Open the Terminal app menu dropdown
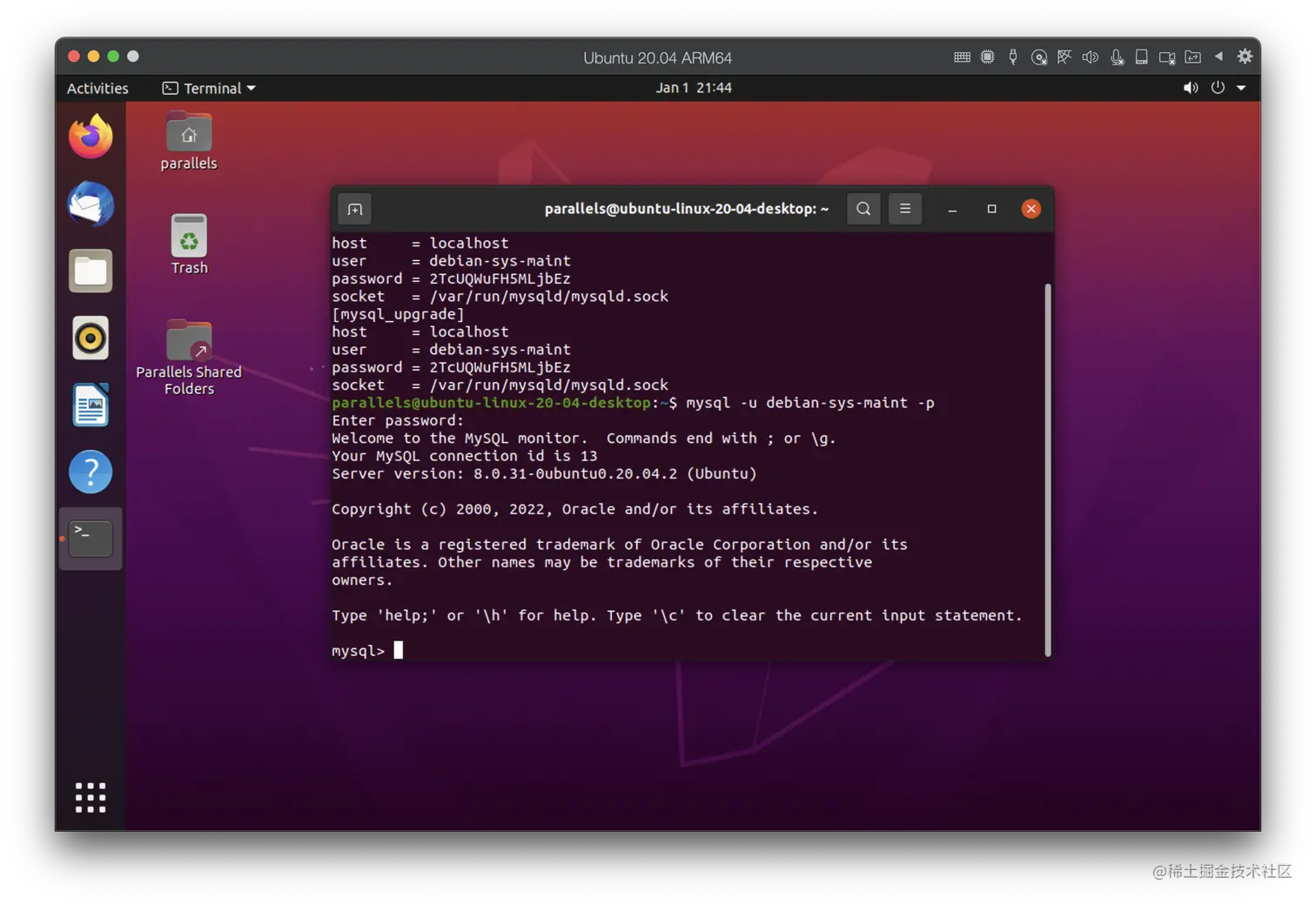Screen dimensions: 1316x904 (209, 88)
